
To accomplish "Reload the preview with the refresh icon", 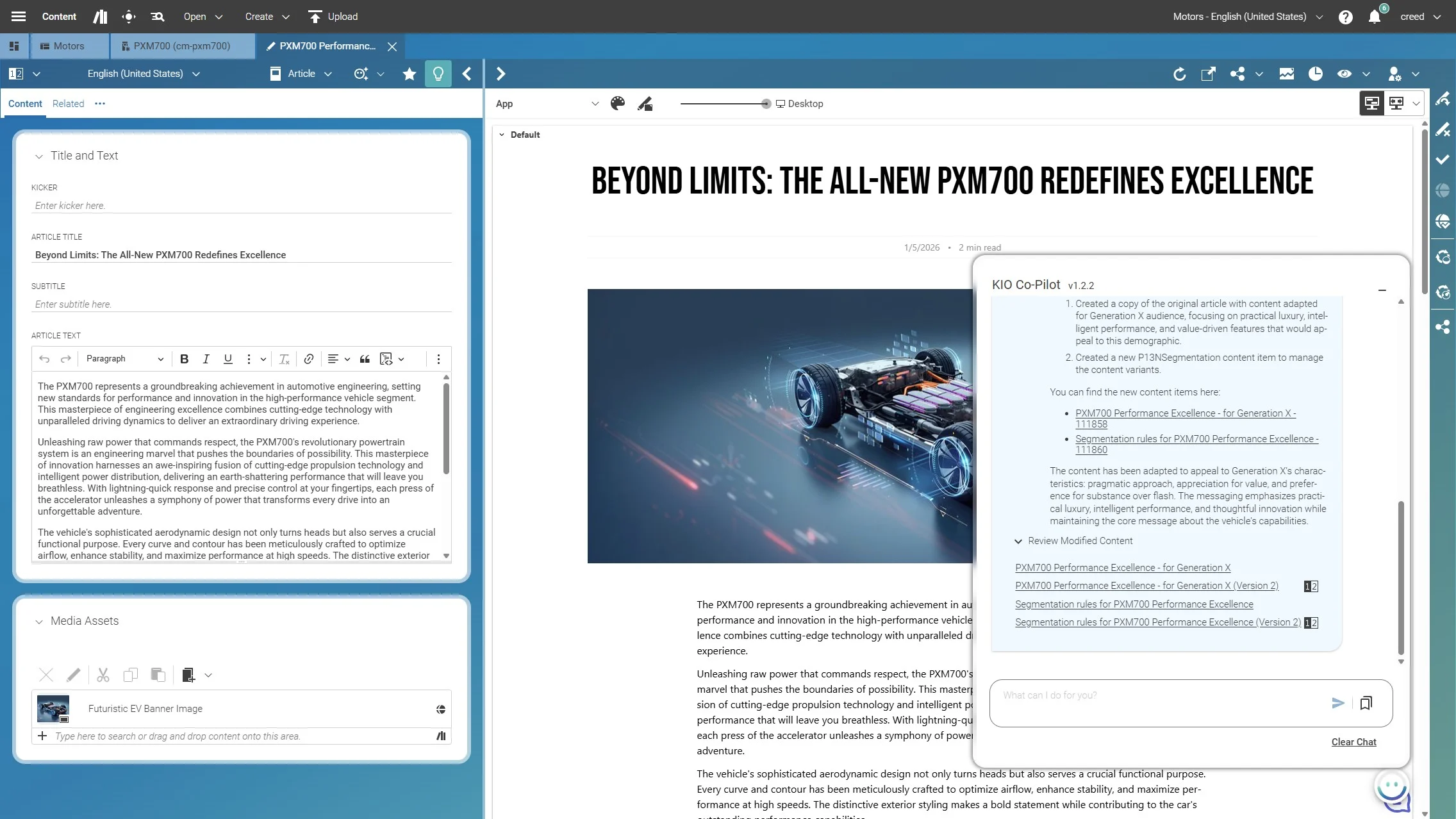I will point(1179,74).
